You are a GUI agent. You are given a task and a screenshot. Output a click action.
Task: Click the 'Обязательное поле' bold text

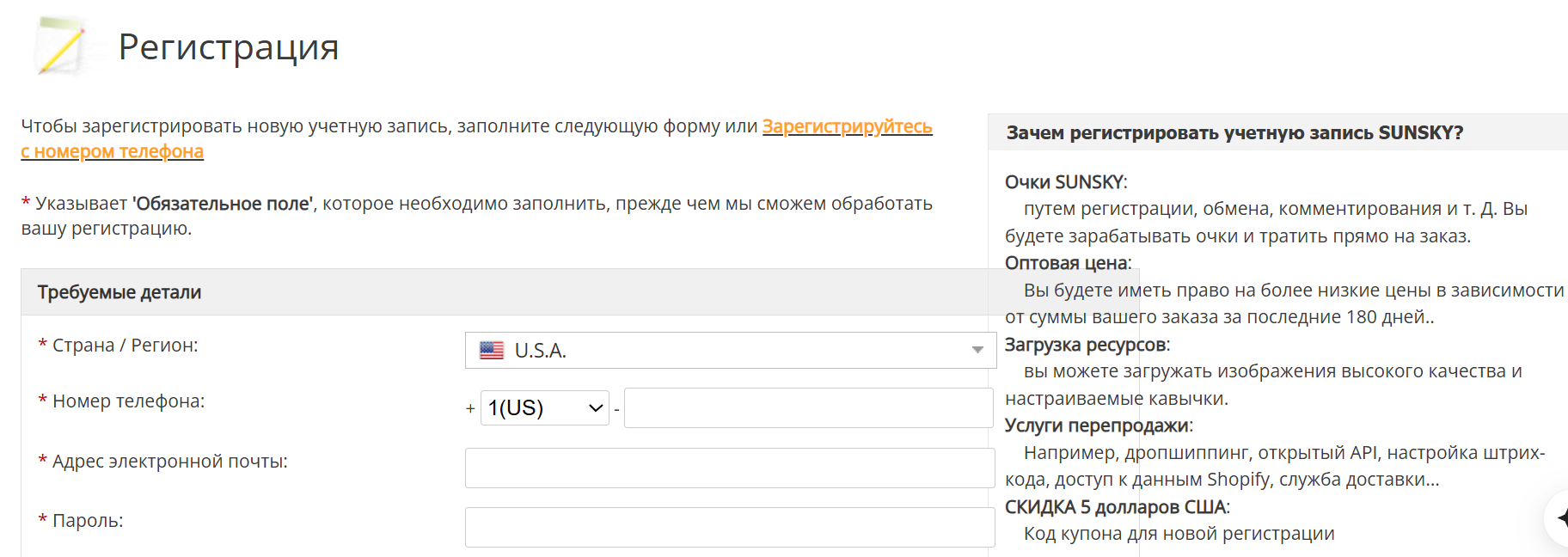[224, 204]
